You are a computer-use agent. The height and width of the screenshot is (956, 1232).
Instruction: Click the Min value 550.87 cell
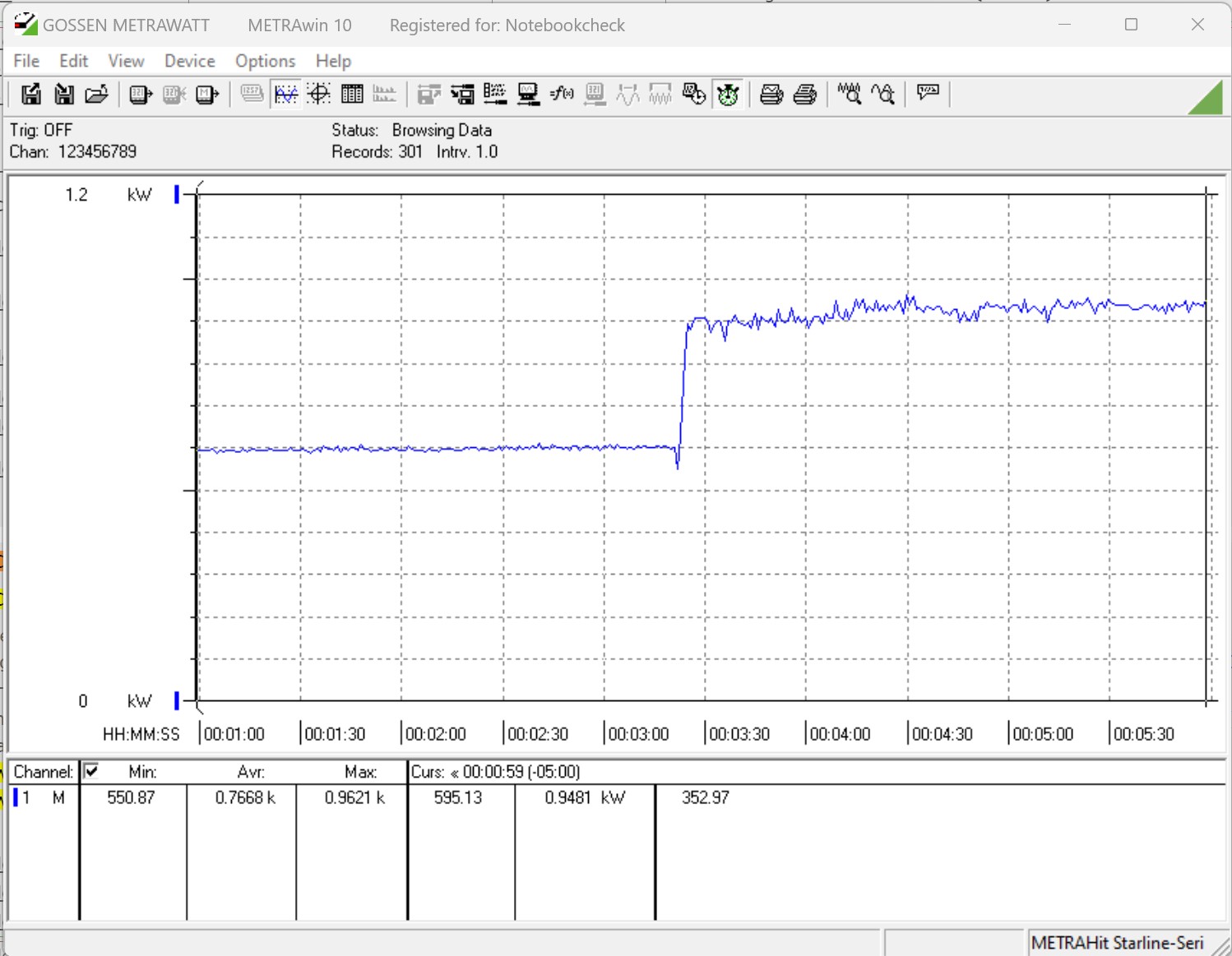coord(131,797)
